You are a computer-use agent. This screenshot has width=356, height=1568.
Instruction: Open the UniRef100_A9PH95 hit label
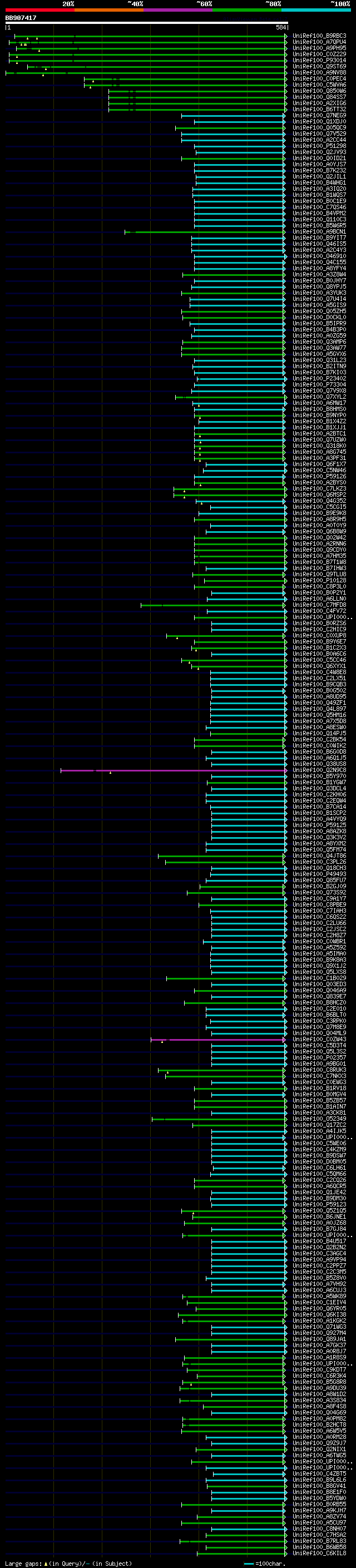(319, 48)
